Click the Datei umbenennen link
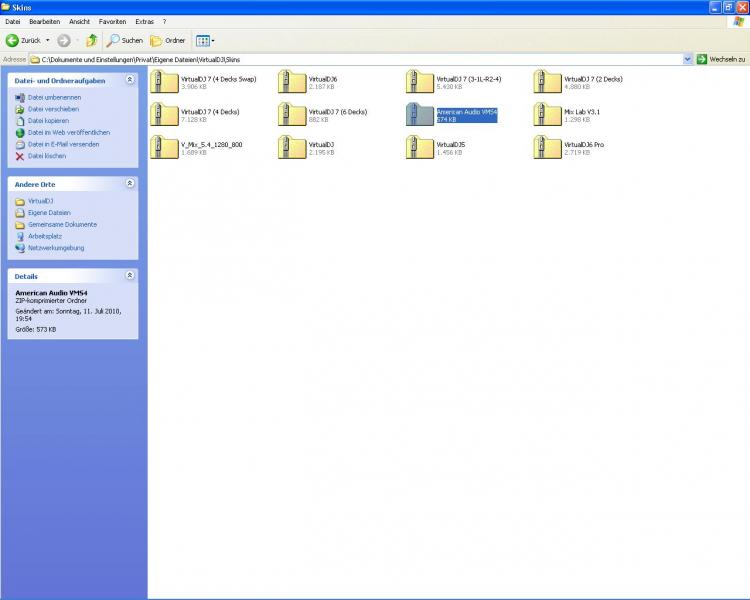Screen dimensions: 750x600 (55, 97)
